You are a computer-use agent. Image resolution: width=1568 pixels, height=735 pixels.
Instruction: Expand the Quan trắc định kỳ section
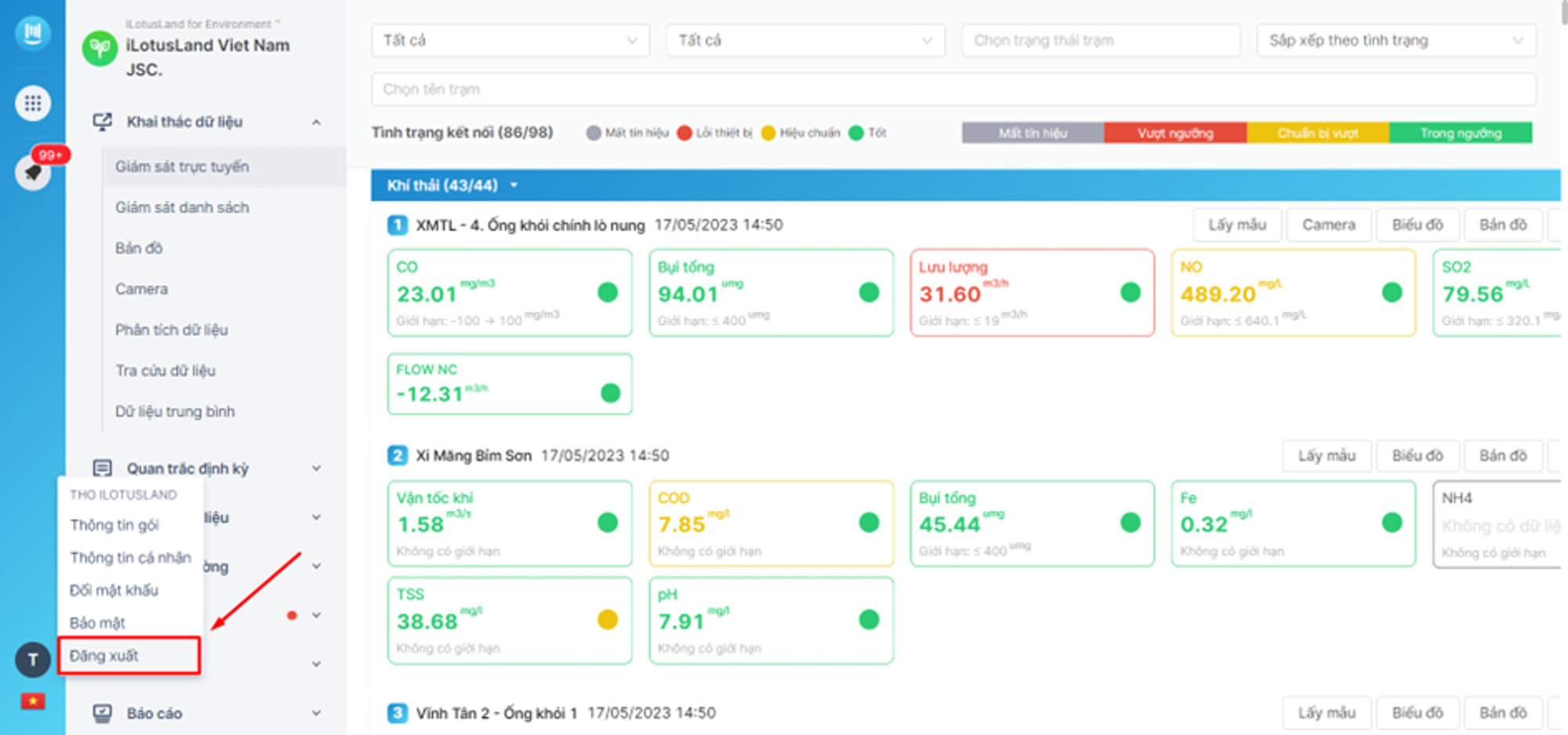316,469
